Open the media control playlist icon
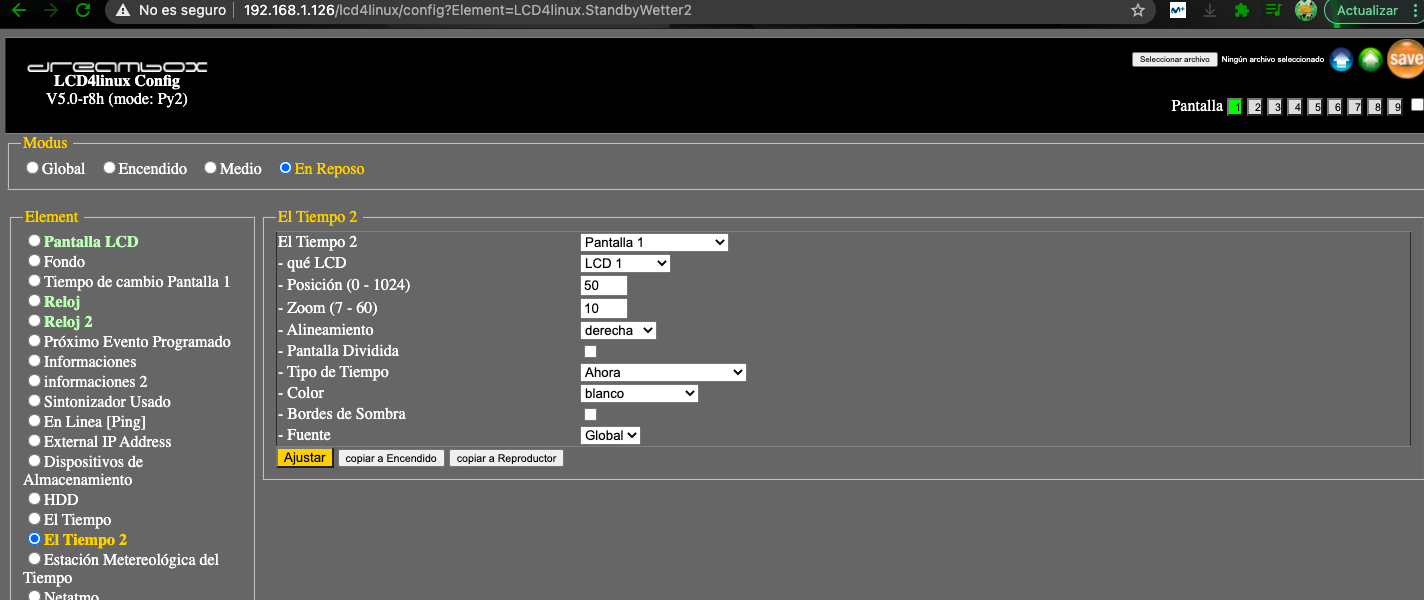The image size is (1424, 600). pos(1273,11)
